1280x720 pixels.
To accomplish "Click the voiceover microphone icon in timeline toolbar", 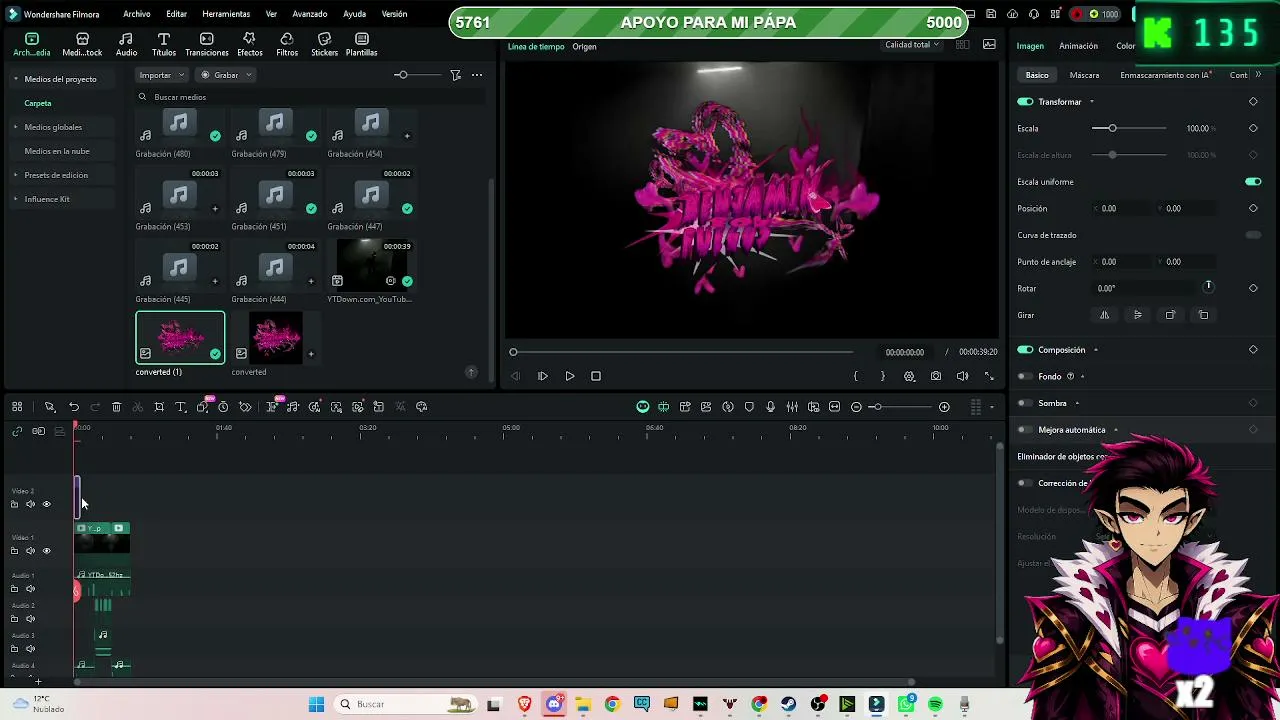I will click(770, 407).
